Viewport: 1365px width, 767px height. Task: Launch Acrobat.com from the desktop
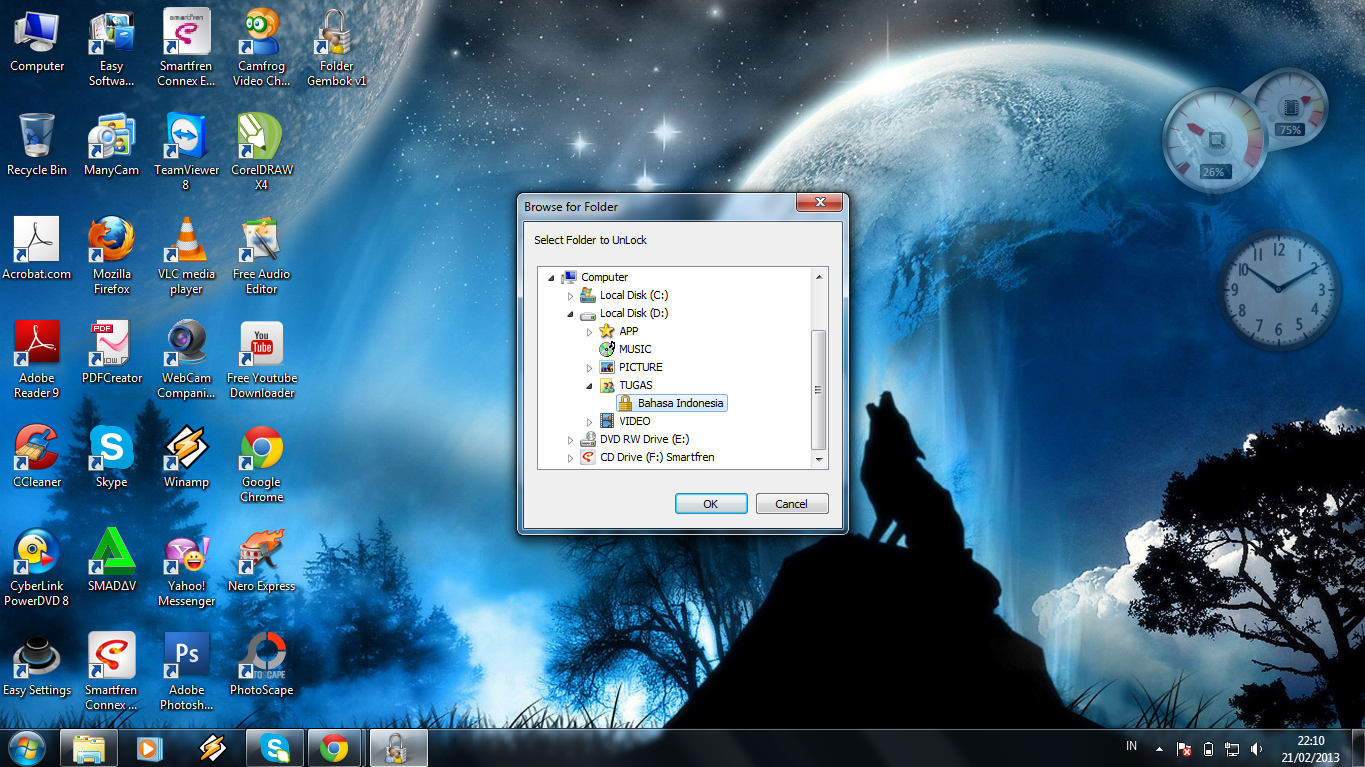click(x=37, y=249)
